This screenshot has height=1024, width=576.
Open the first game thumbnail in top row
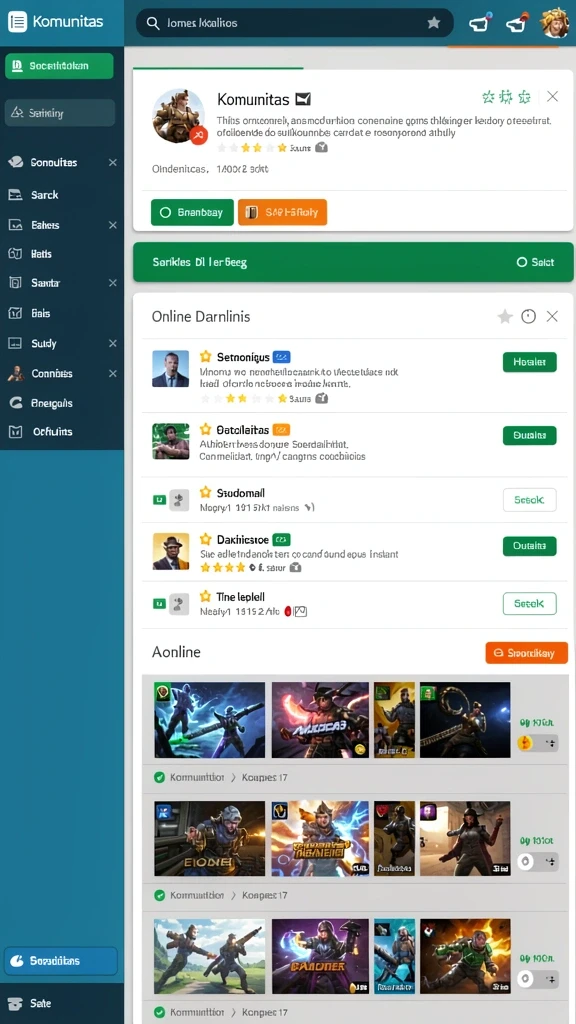point(210,720)
